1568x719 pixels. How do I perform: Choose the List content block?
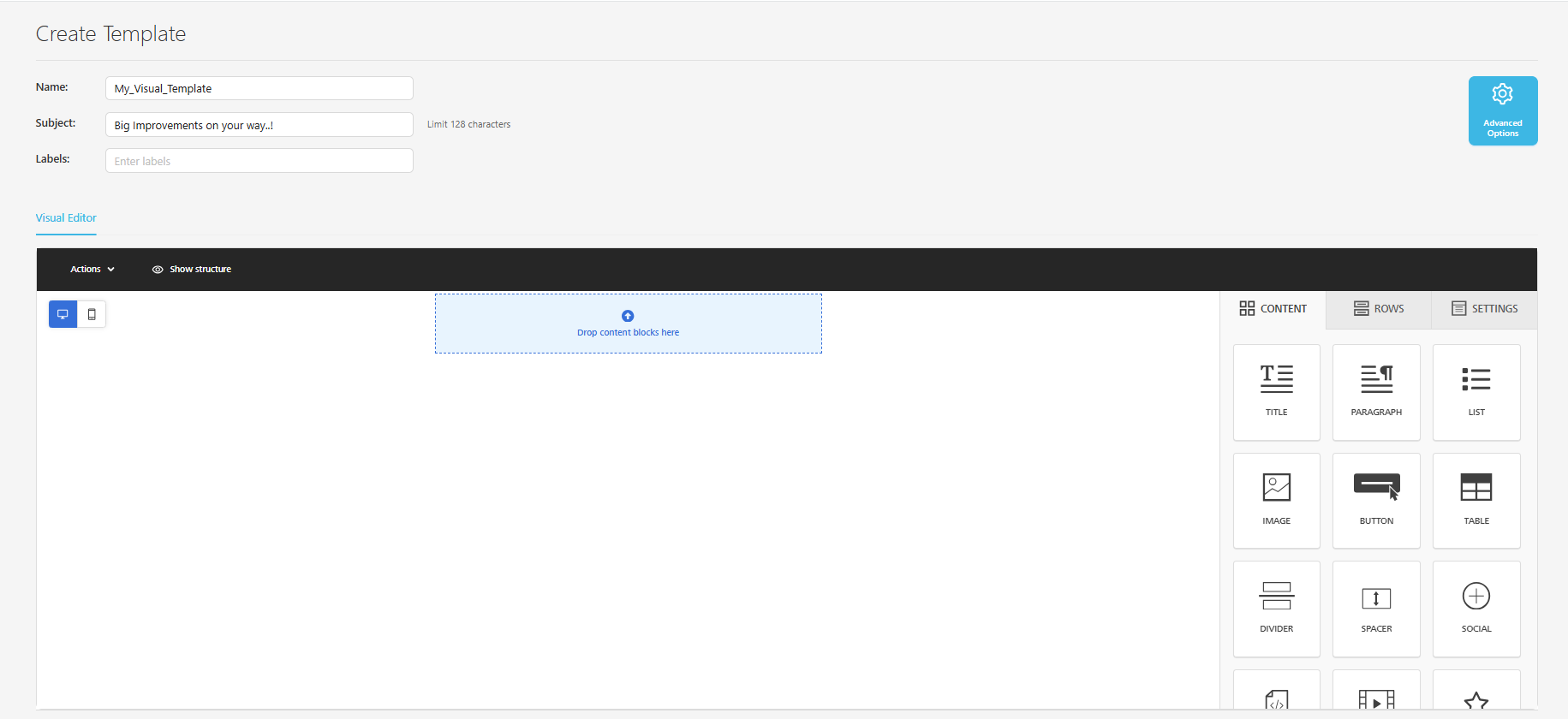[x=1476, y=392]
